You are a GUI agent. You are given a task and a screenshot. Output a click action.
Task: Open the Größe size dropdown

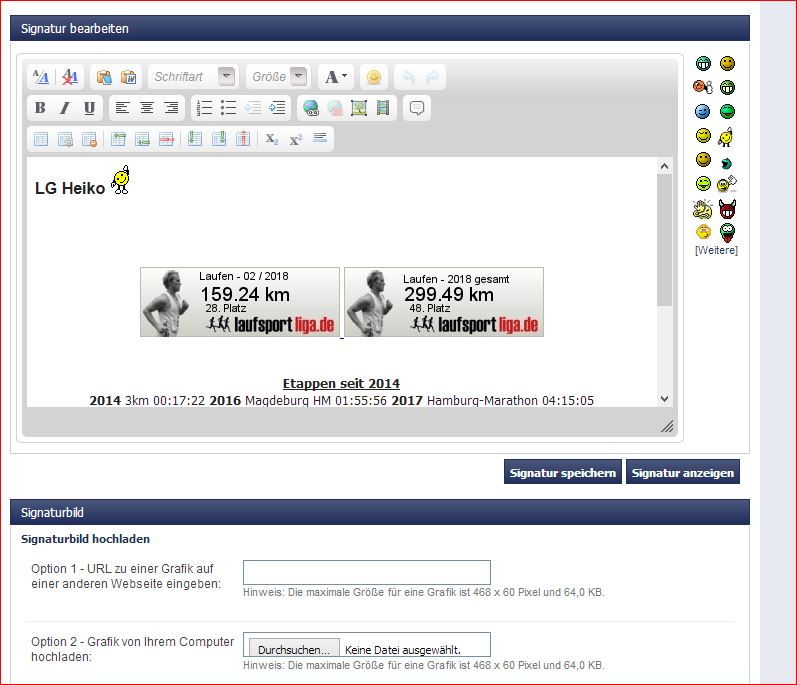pyautogui.click(x=298, y=77)
